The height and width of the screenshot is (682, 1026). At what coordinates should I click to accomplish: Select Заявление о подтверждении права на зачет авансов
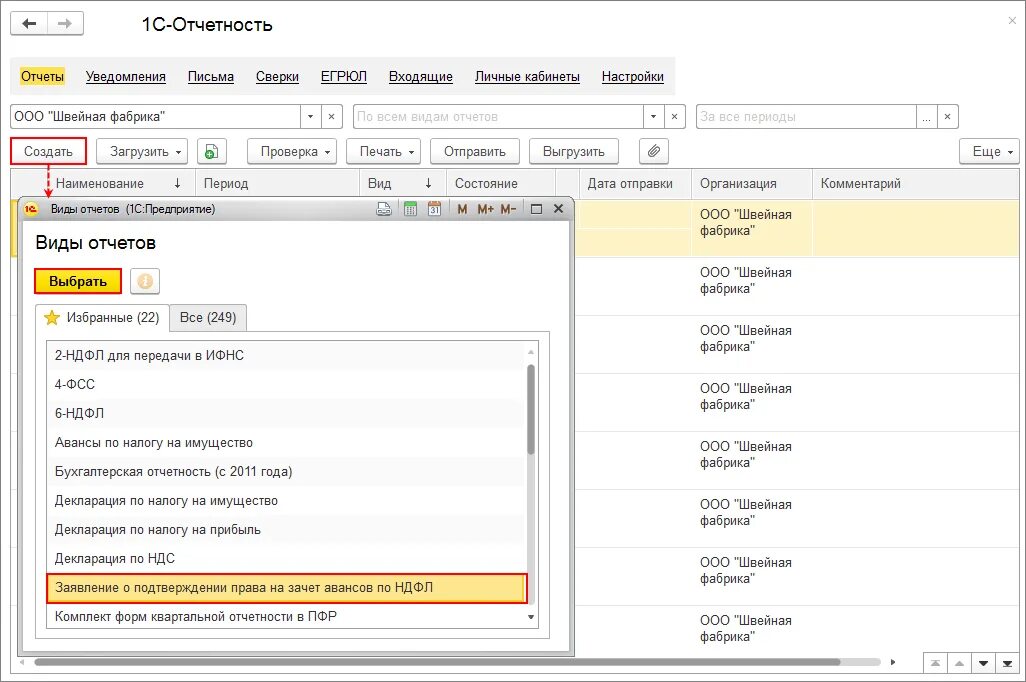[287, 588]
